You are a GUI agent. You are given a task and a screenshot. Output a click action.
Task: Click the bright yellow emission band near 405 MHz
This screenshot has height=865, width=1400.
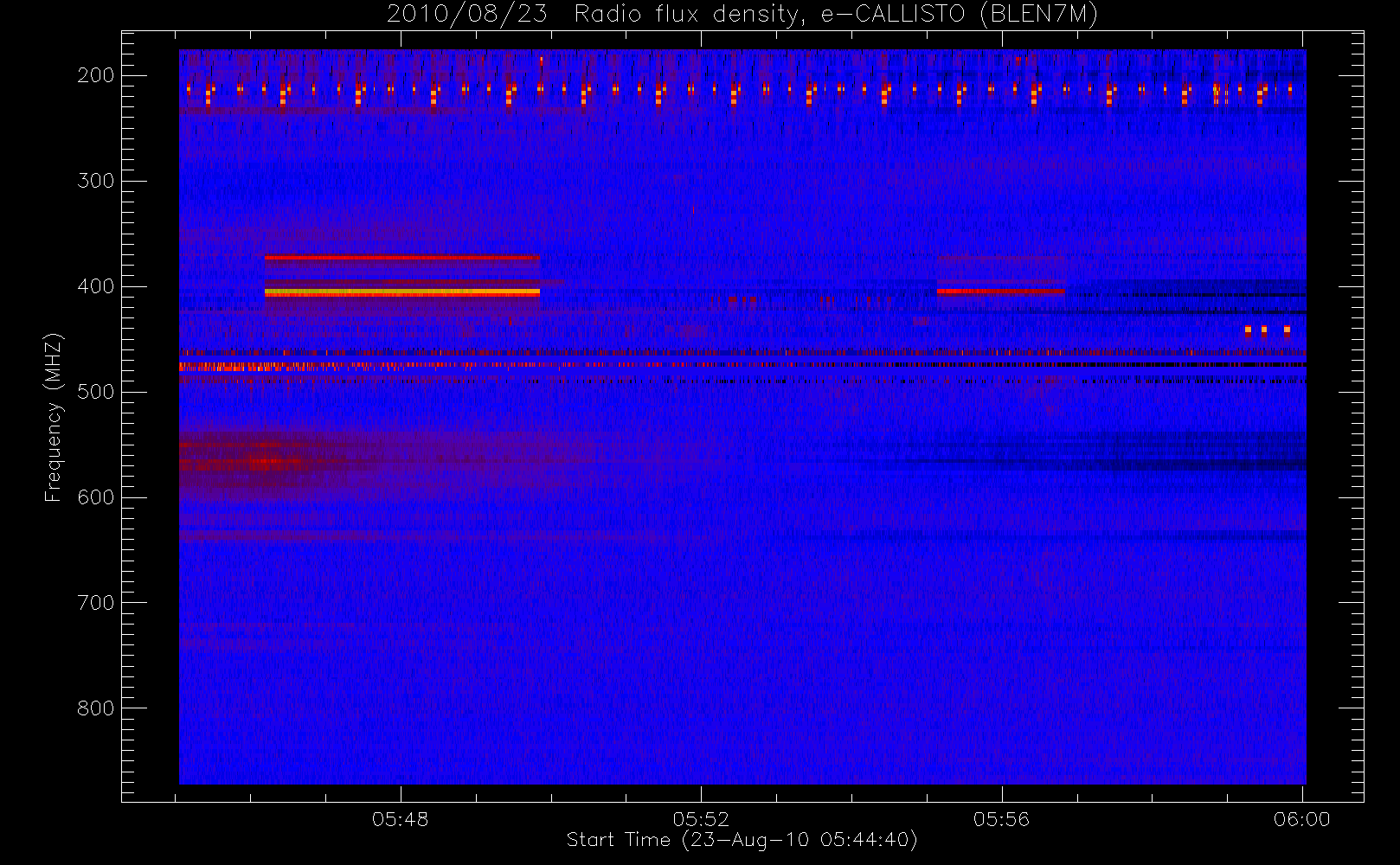[402, 292]
